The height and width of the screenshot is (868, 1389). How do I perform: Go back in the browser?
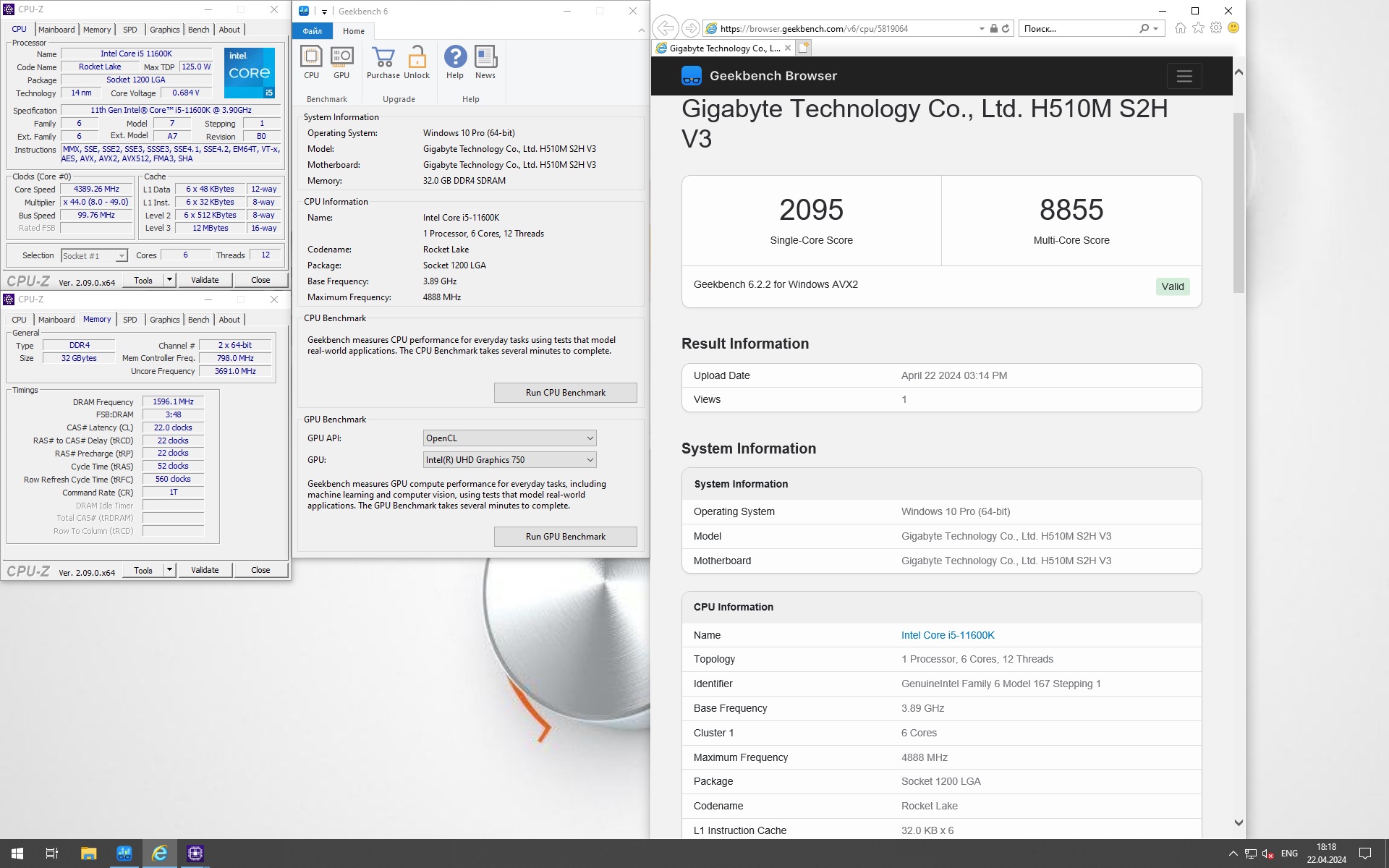[665, 28]
